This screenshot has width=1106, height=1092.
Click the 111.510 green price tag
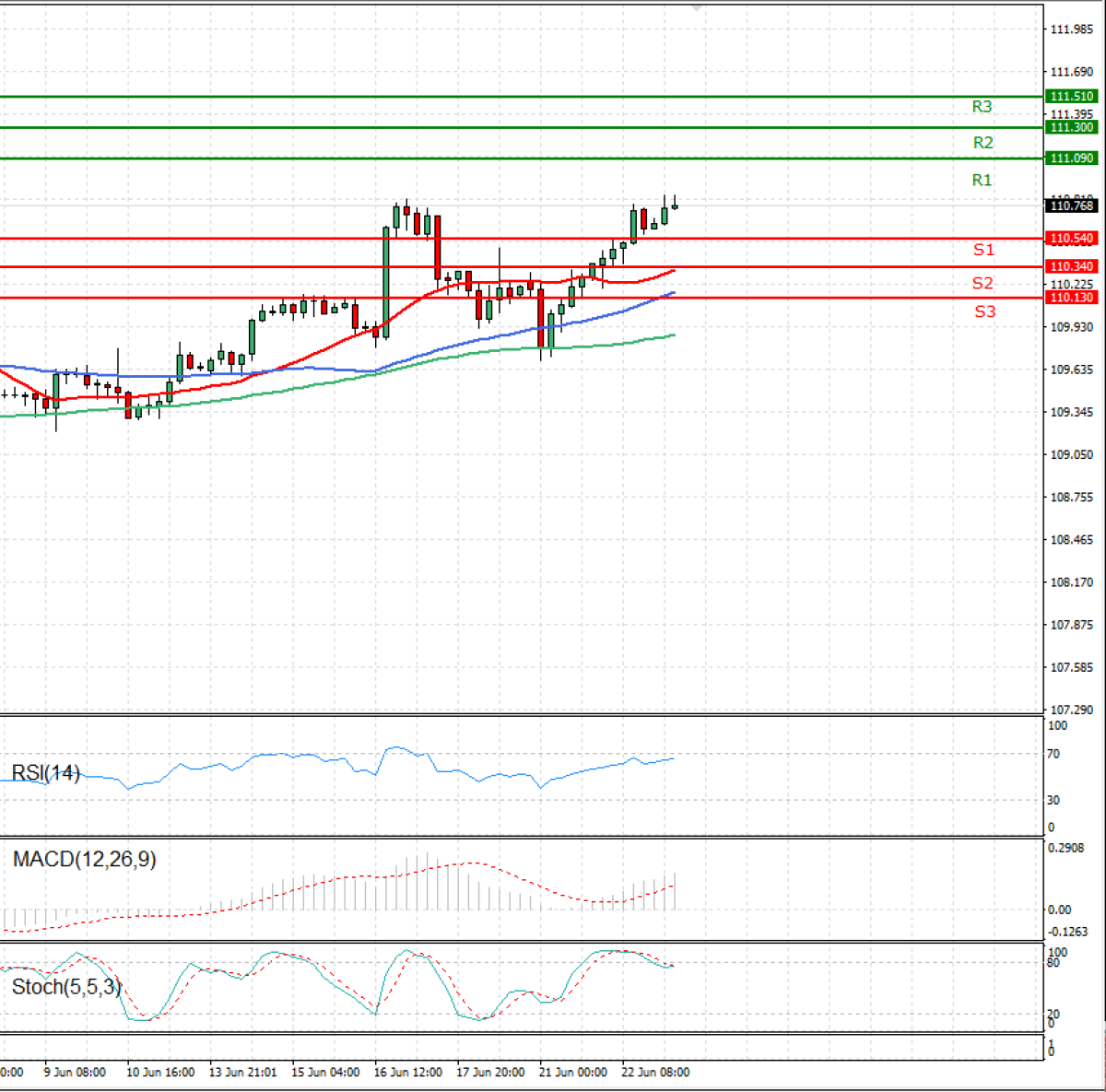pos(1071,97)
